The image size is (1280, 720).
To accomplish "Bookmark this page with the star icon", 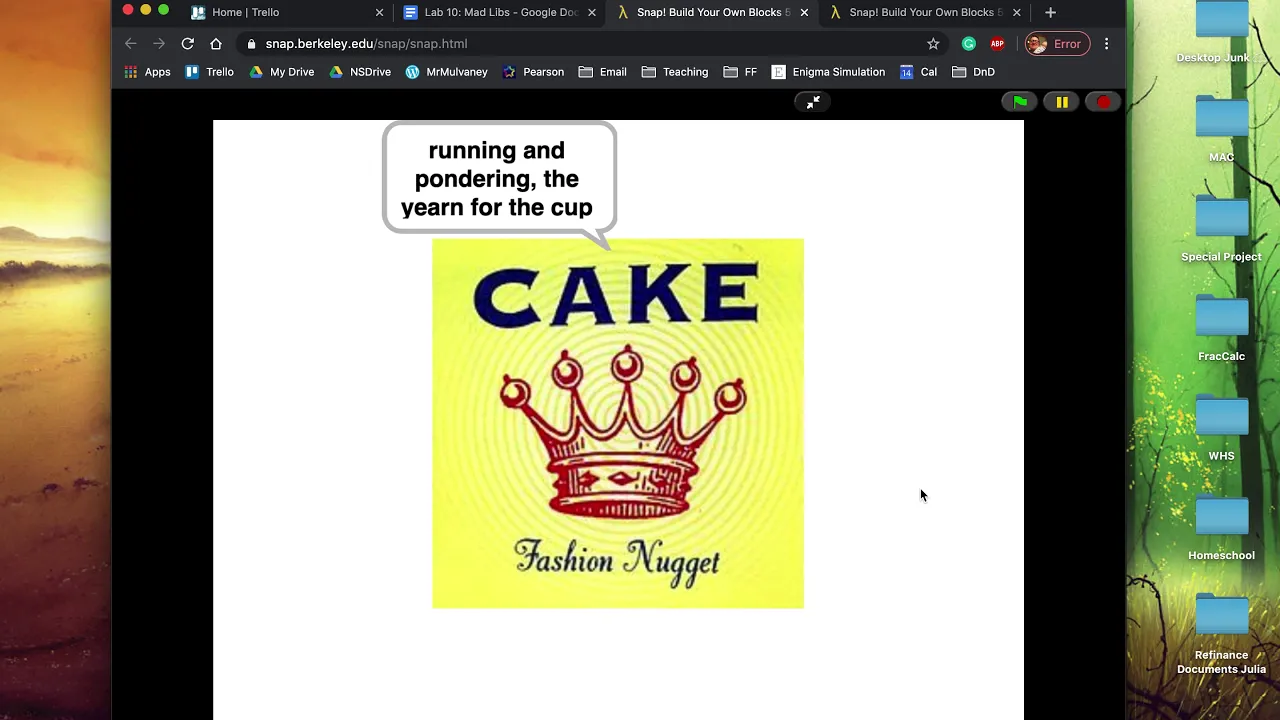I will tap(933, 44).
